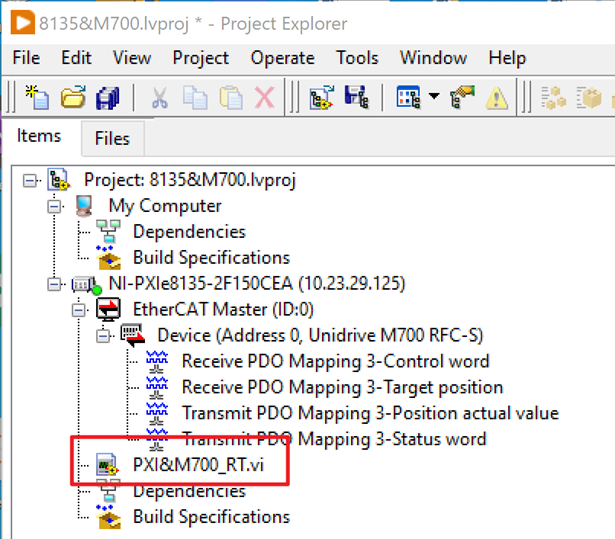Collapse the NI-PXIe8135 target node

[x=54, y=284]
